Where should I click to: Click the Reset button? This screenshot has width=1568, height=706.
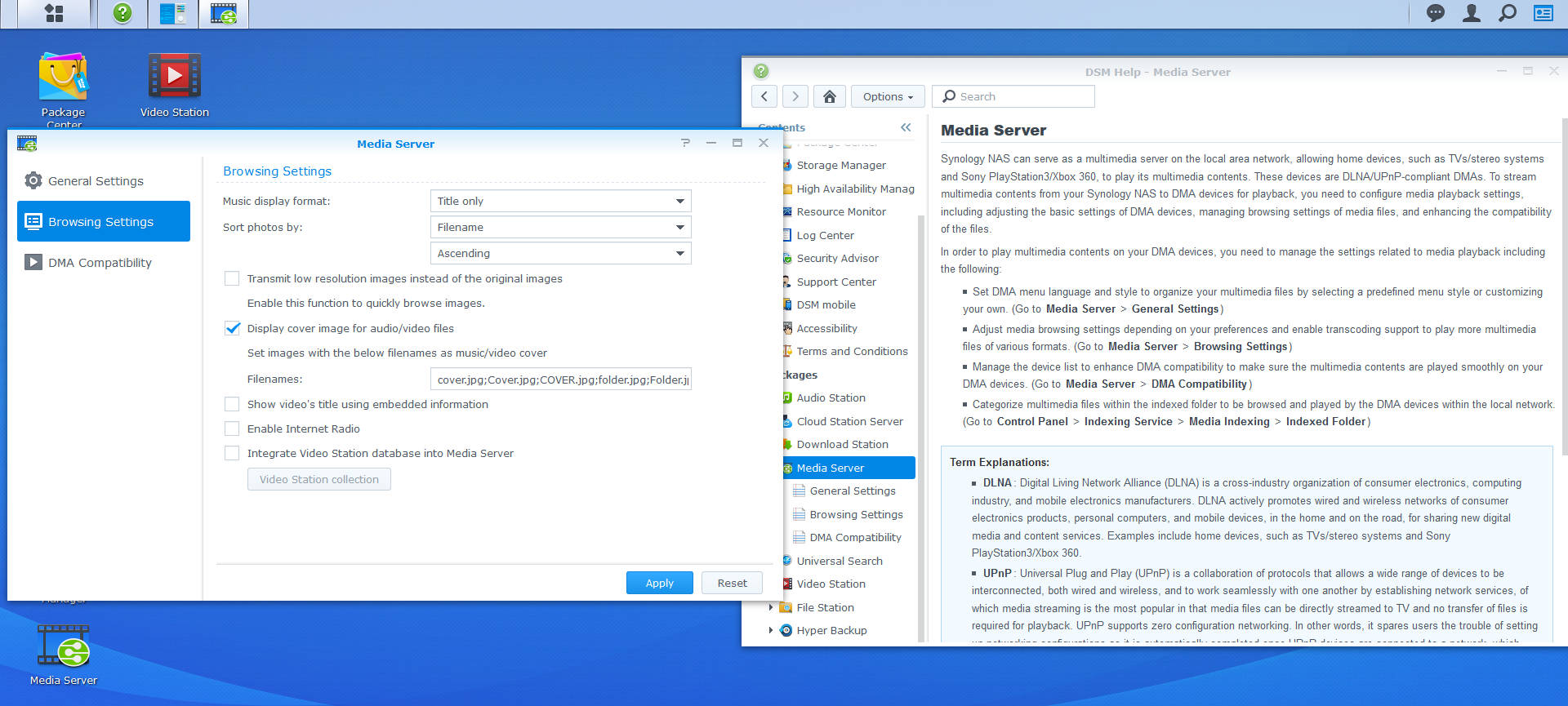(732, 583)
